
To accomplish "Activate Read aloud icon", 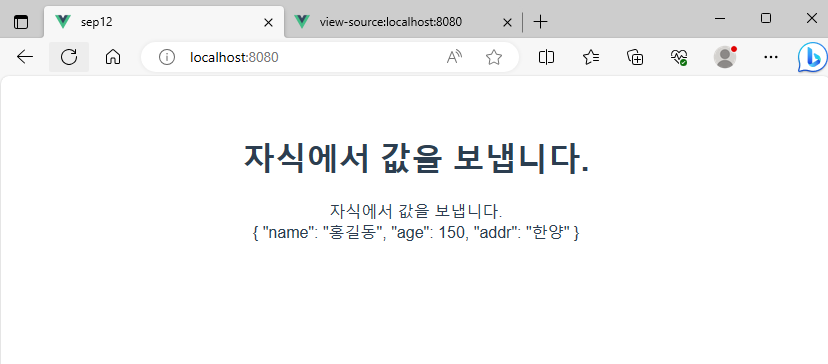I will click(x=454, y=57).
